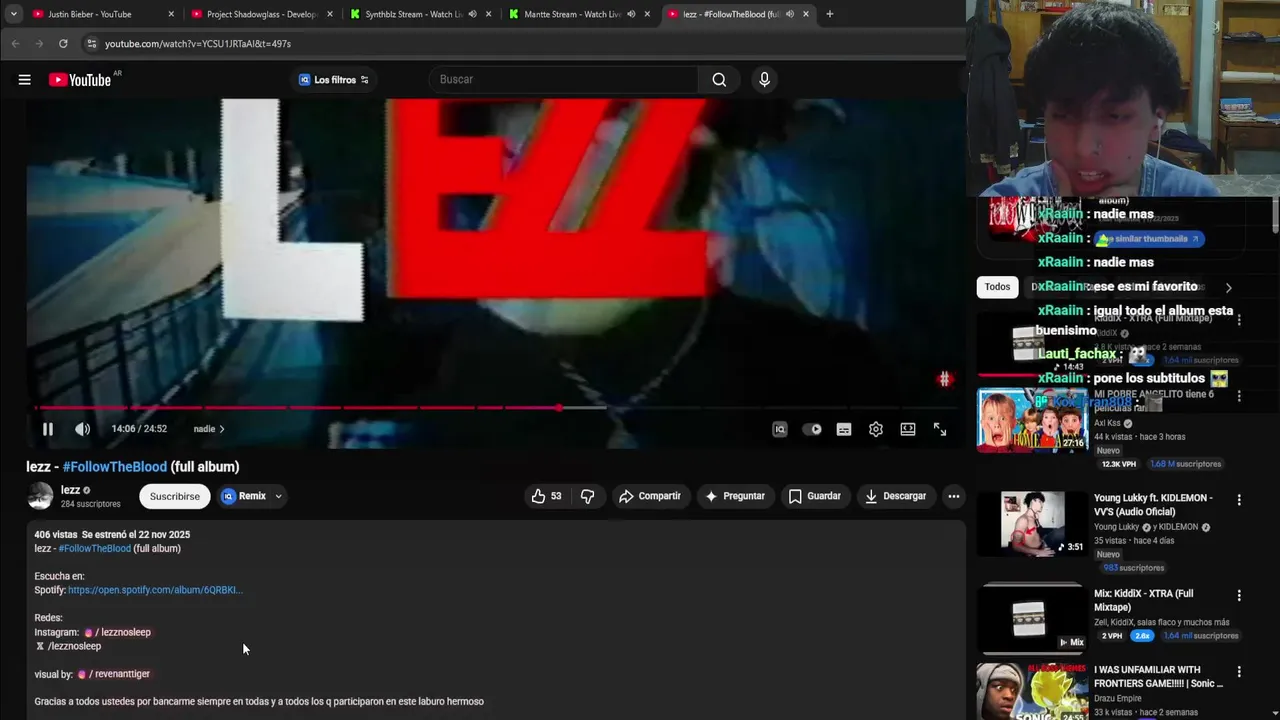Show next filter chips arrow
The width and height of the screenshot is (1280, 720).
coord(1228,287)
